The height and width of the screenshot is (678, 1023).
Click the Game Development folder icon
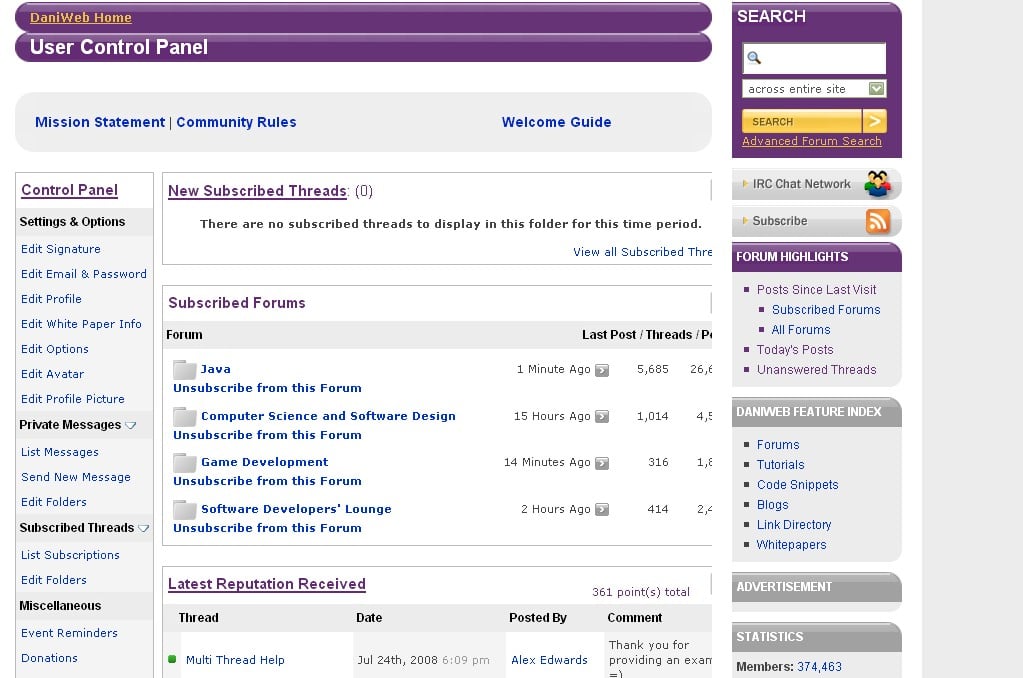point(185,463)
